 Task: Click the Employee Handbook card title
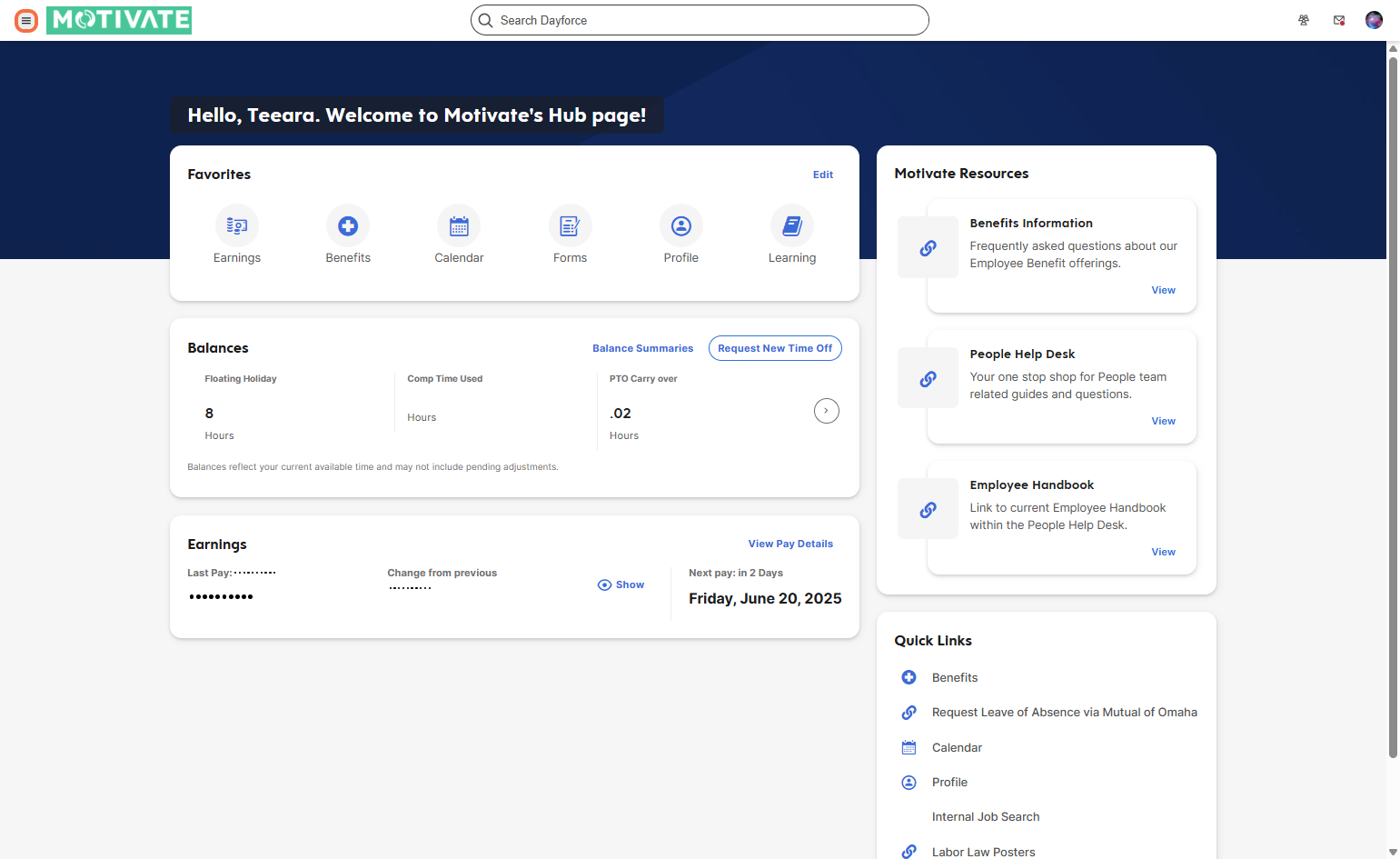[1032, 484]
